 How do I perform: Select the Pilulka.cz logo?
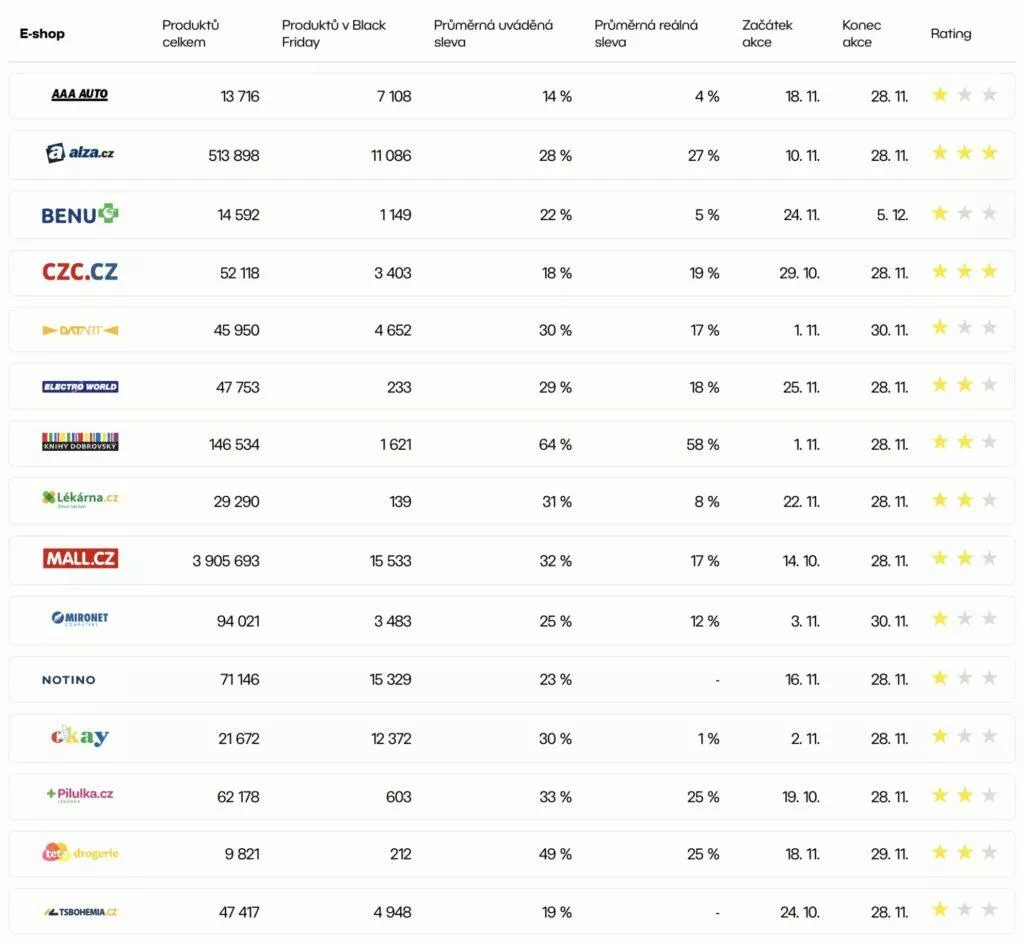[x=80, y=795]
